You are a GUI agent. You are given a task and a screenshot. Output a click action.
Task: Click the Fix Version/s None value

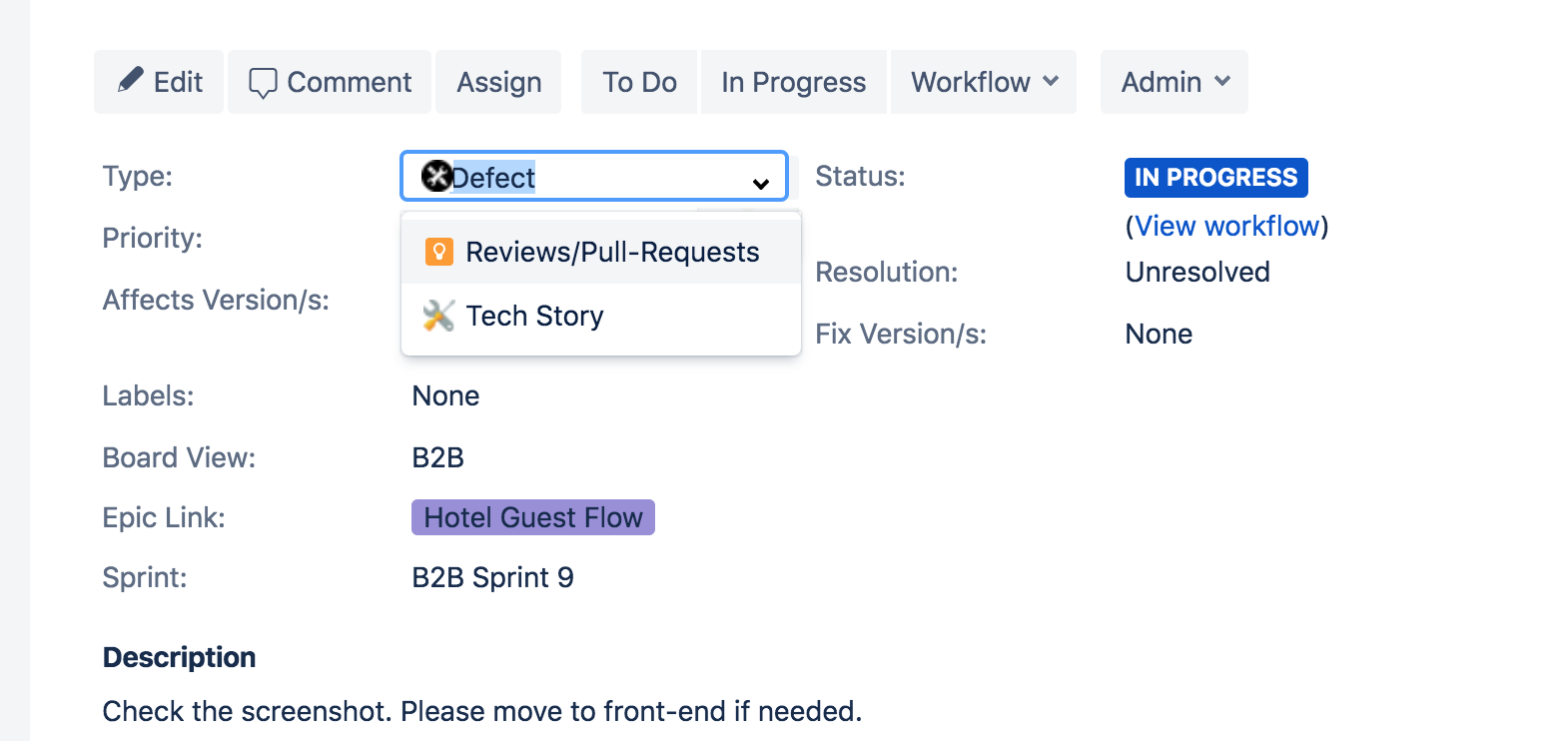pyautogui.click(x=1159, y=334)
